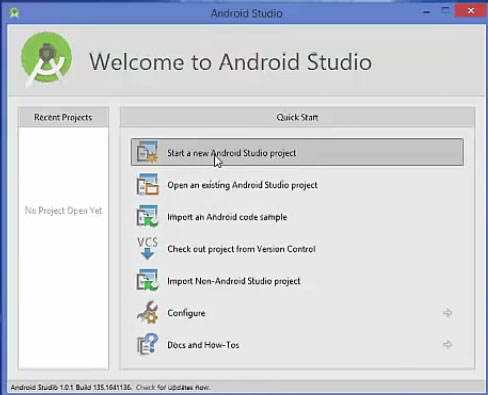Click the Android Studio logo in header
The width and height of the screenshot is (488, 395).
coord(46,60)
